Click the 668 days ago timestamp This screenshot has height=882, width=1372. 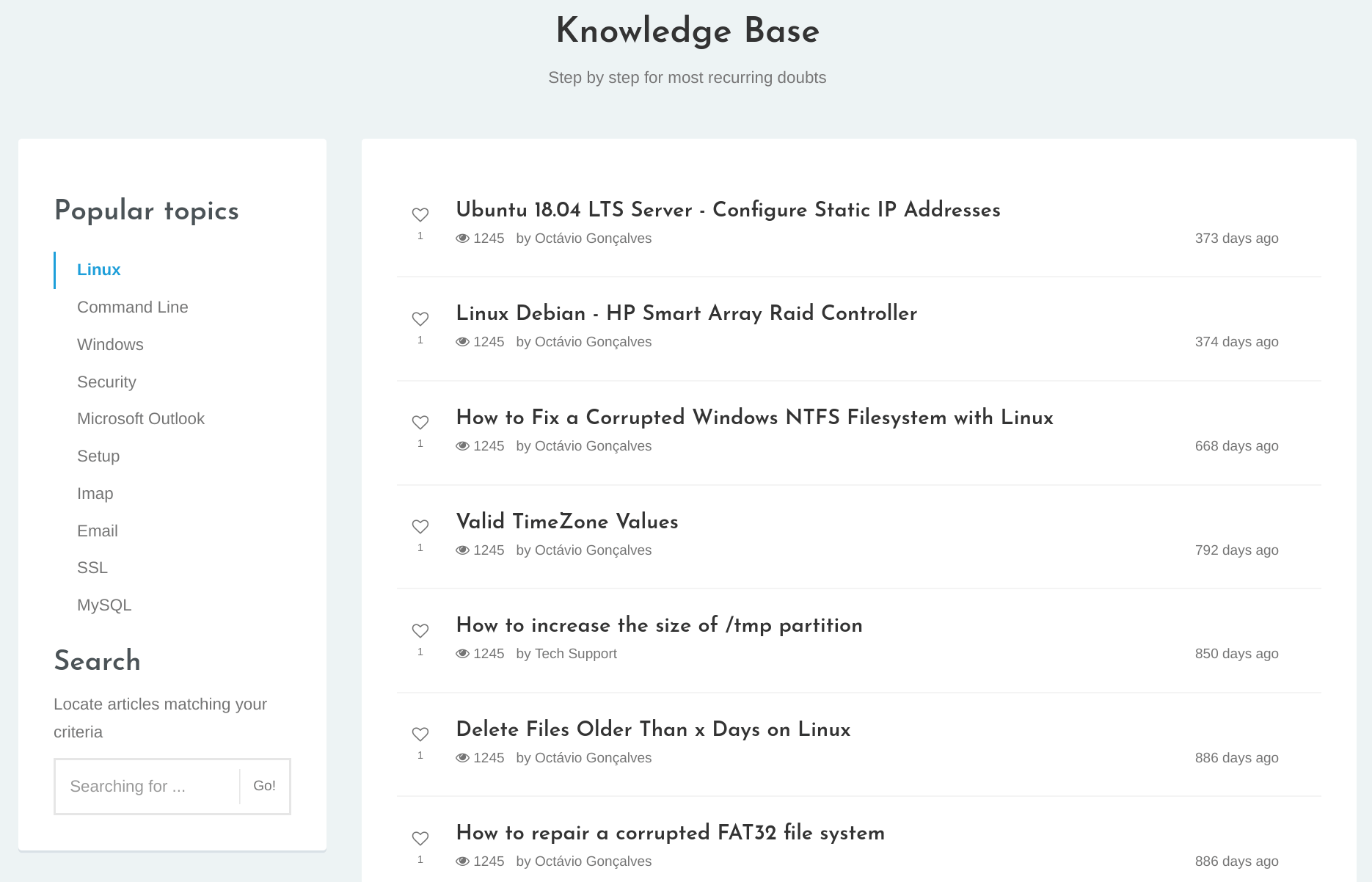pos(1237,446)
